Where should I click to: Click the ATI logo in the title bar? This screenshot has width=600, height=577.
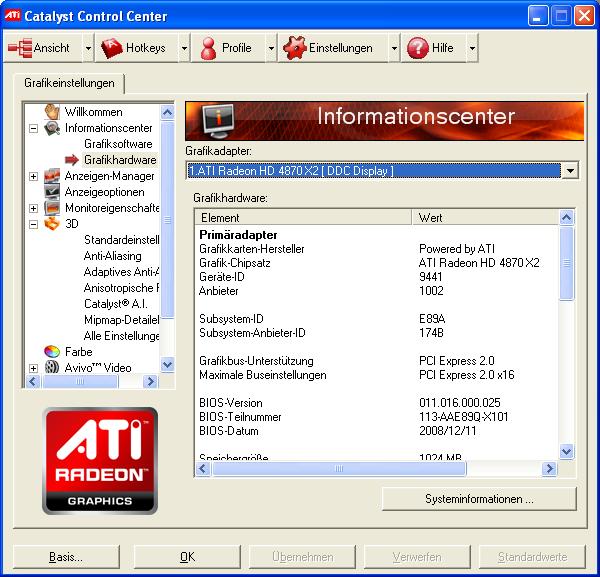pos(12,16)
